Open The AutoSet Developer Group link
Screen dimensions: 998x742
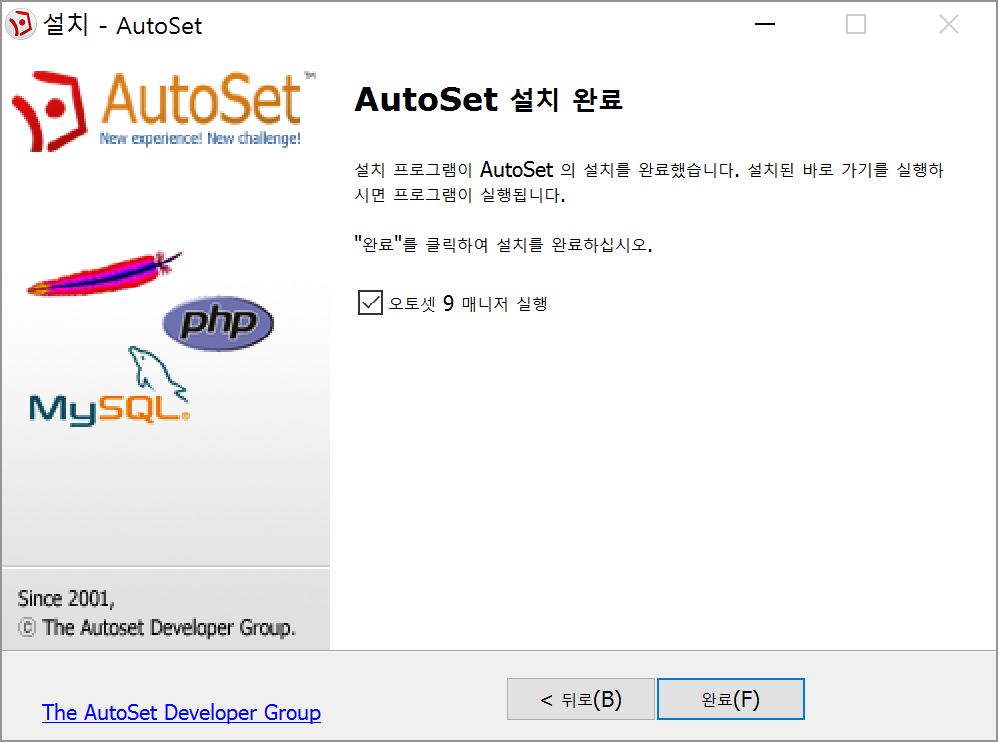181,713
